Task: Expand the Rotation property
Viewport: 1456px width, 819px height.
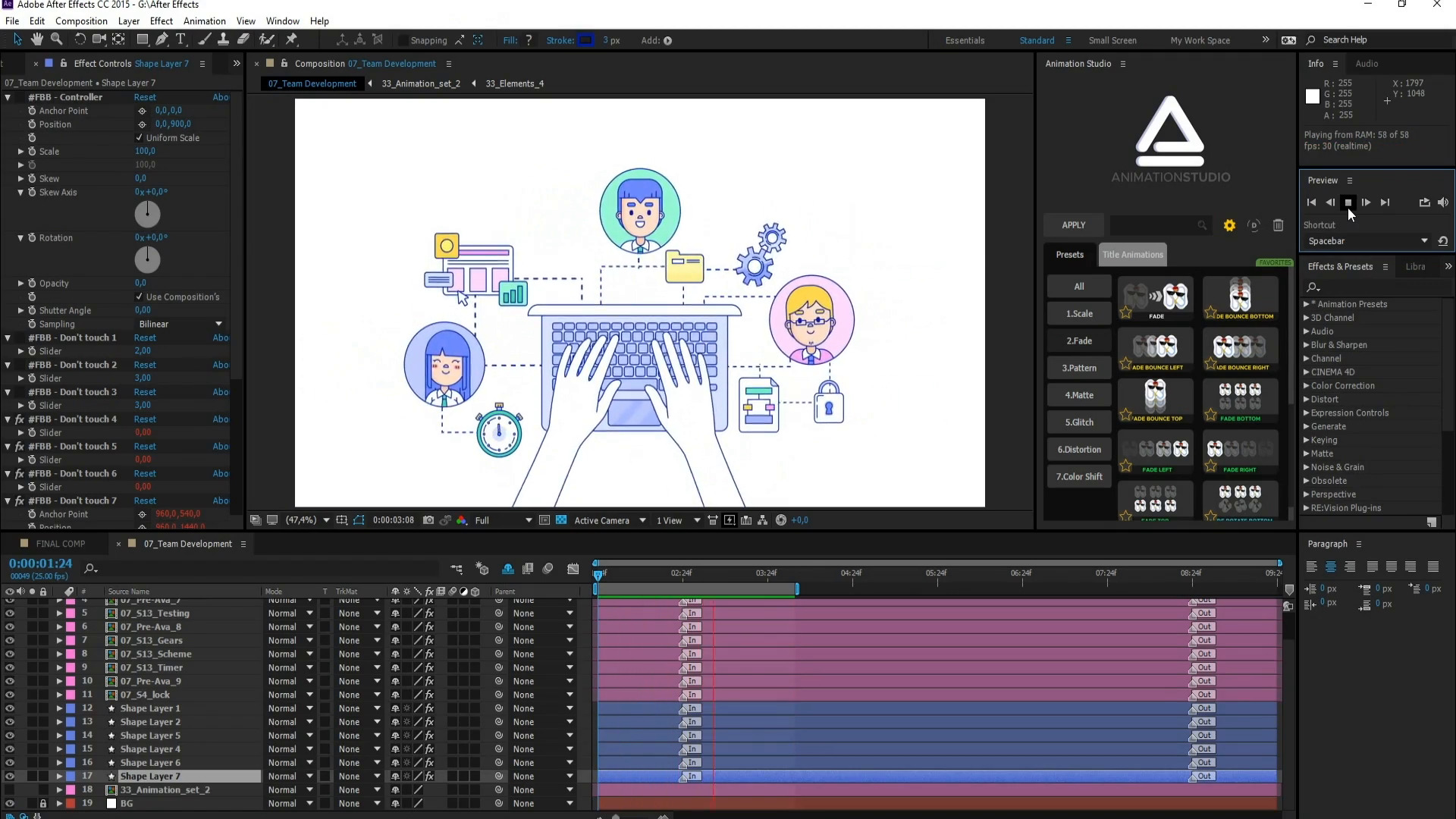Action: (21, 237)
